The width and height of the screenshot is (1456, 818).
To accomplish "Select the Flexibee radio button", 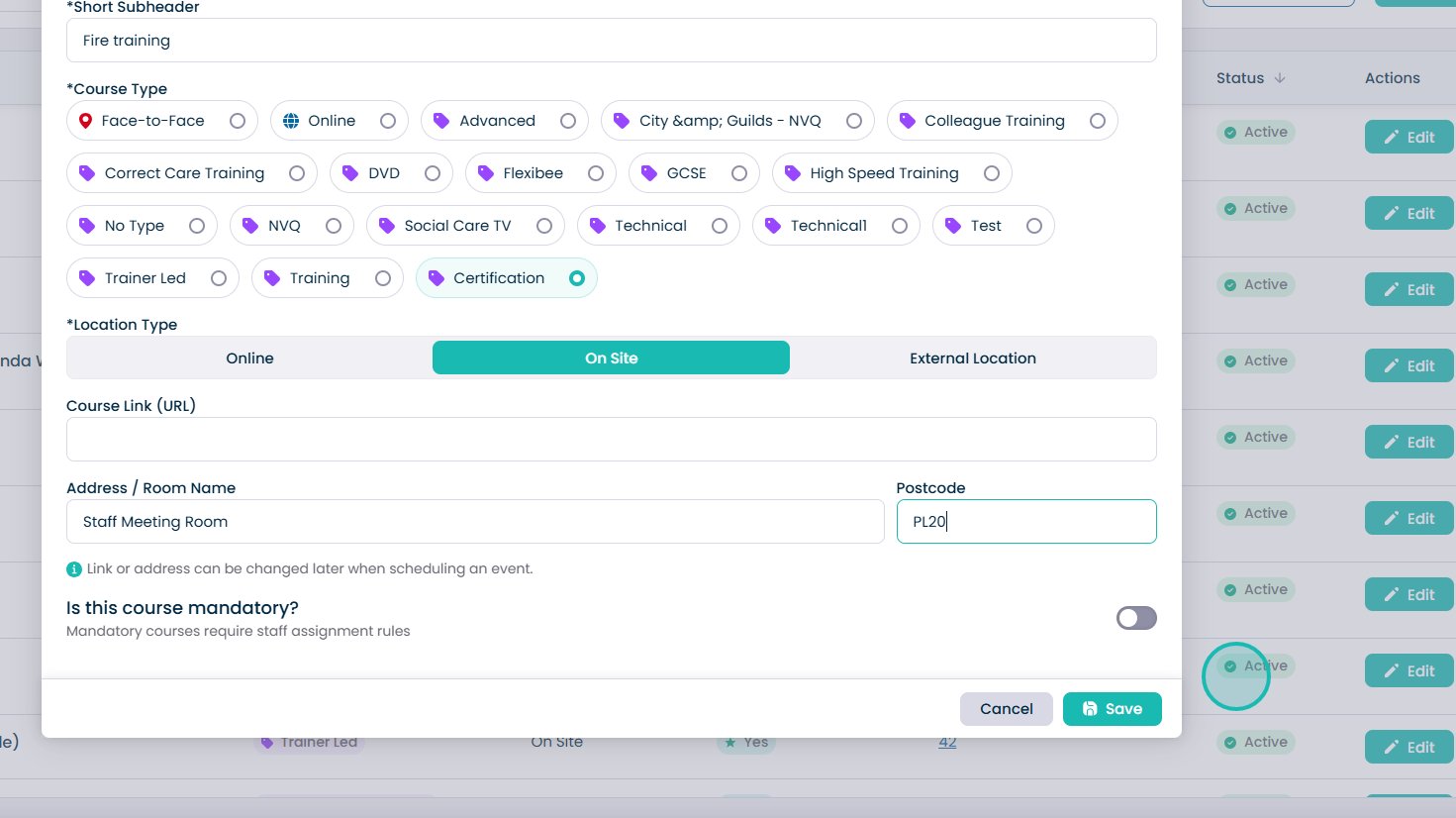I will pos(596,173).
